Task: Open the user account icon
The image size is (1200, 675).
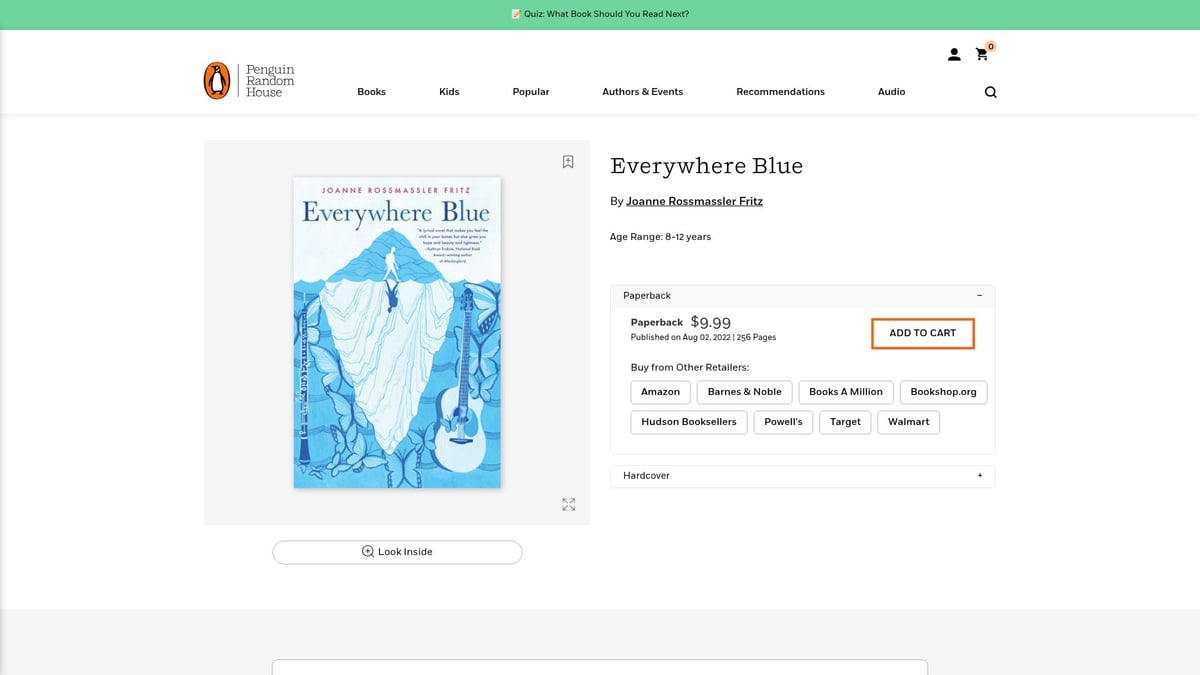Action: pyautogui.click(x=954, y=55)
